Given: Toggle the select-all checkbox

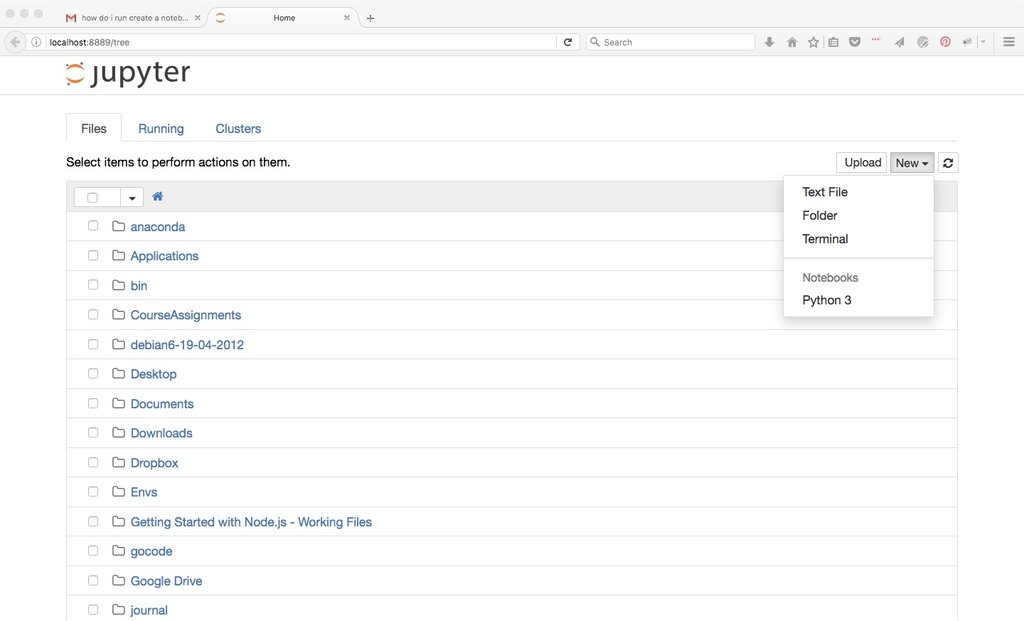Looking at the screenshot, I should coord(92,197).
